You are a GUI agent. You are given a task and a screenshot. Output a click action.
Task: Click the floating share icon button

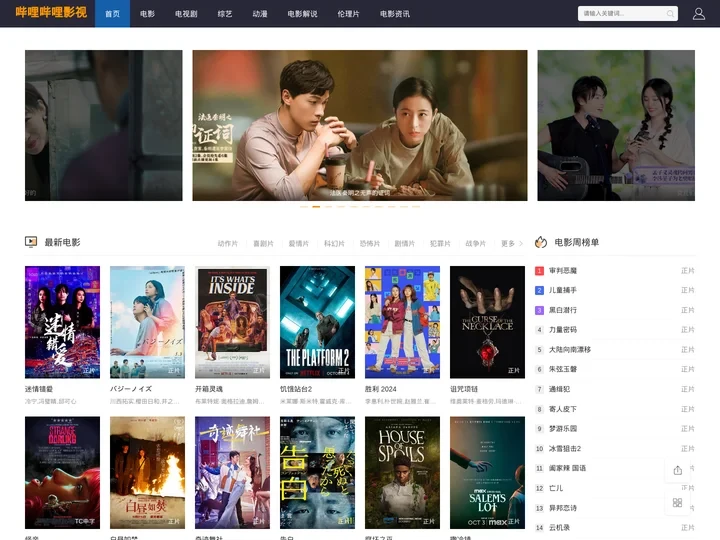677,470
